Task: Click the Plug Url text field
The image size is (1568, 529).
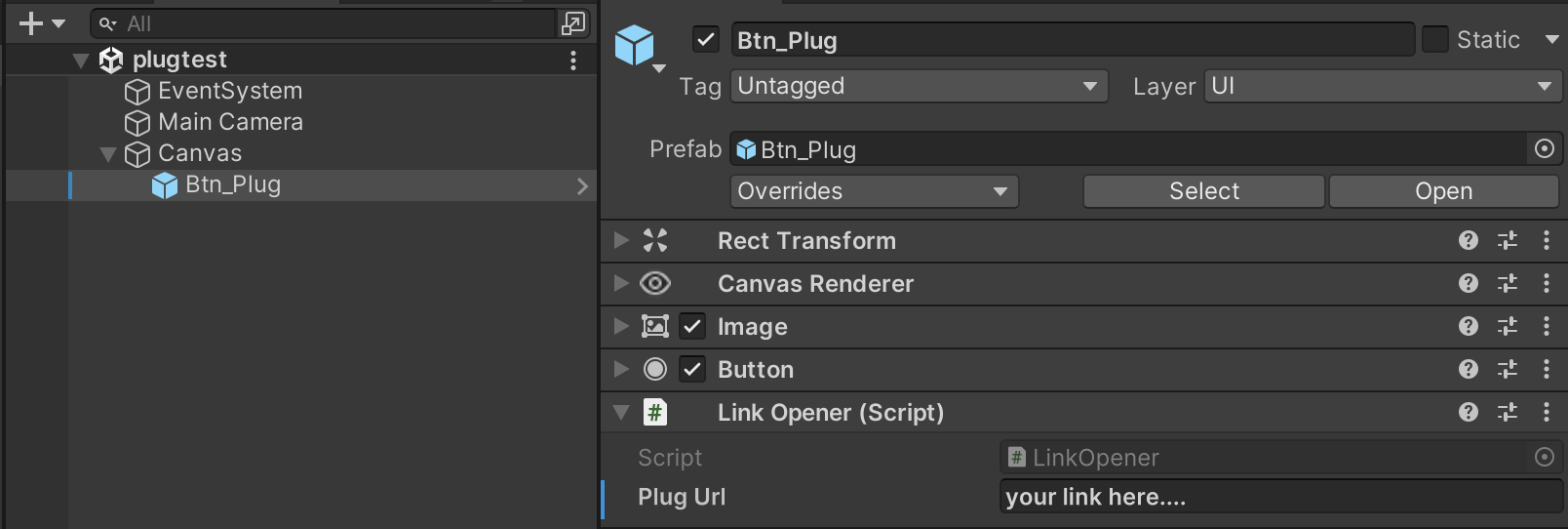Action: [1279, 497]
